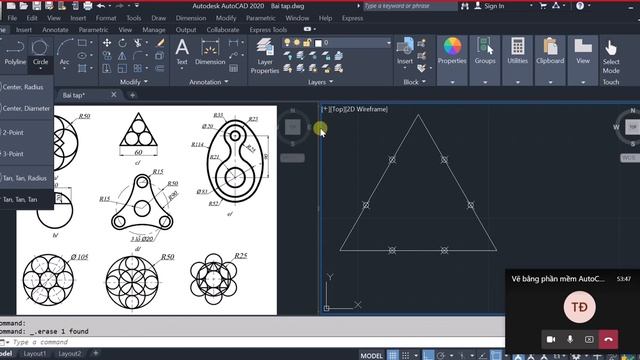Click the MODEL status bar button

[371, 356]
